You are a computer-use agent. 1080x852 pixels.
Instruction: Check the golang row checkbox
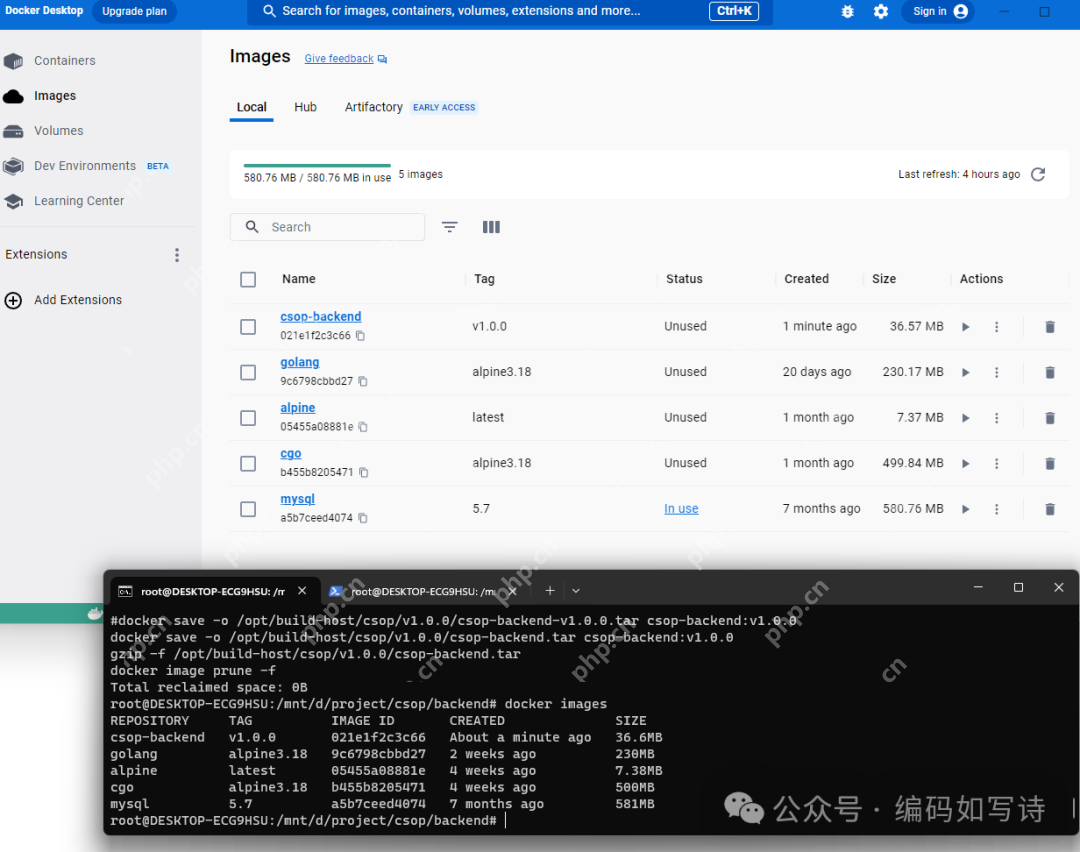click(x=248, y=373)
